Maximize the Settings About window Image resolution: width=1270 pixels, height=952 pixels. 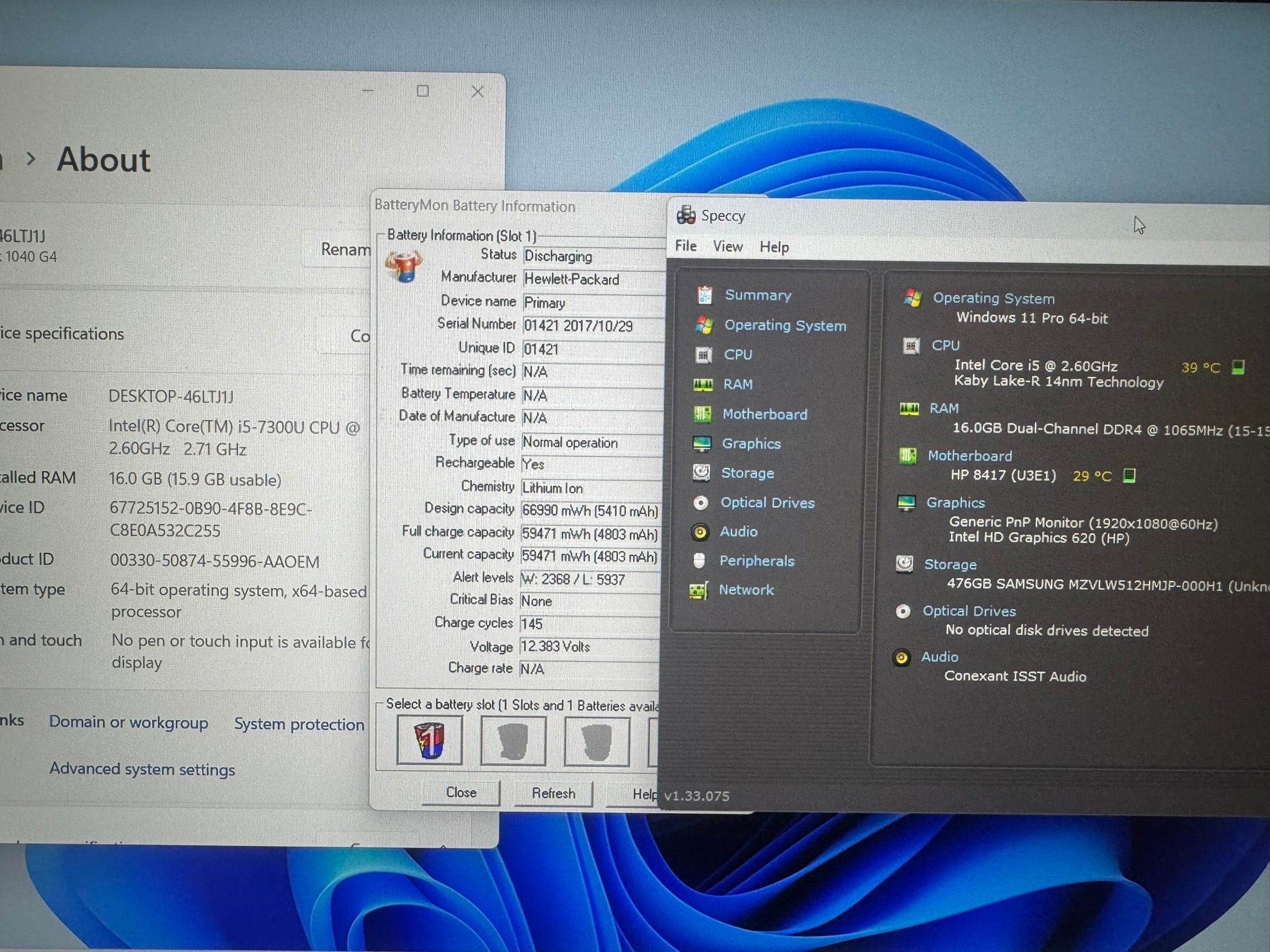pyautogui.click(x=423, y=91)
